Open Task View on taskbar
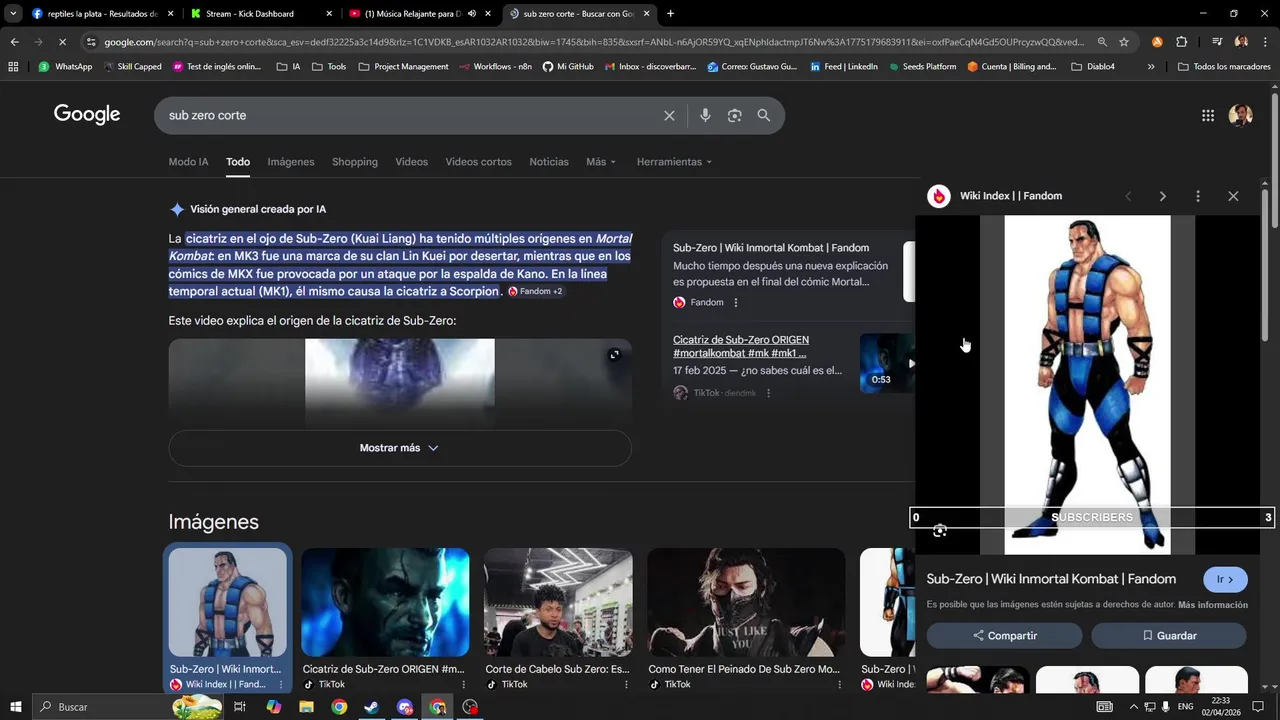 pos(240,707)
